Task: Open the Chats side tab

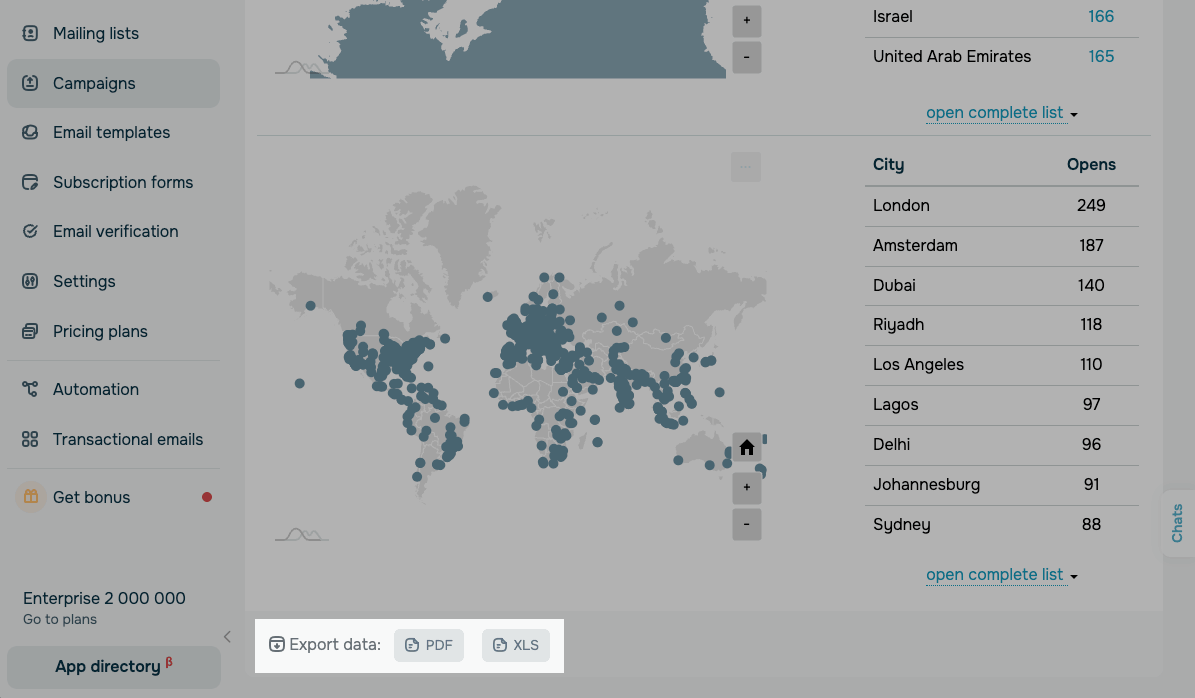Action: [1177, 524]
